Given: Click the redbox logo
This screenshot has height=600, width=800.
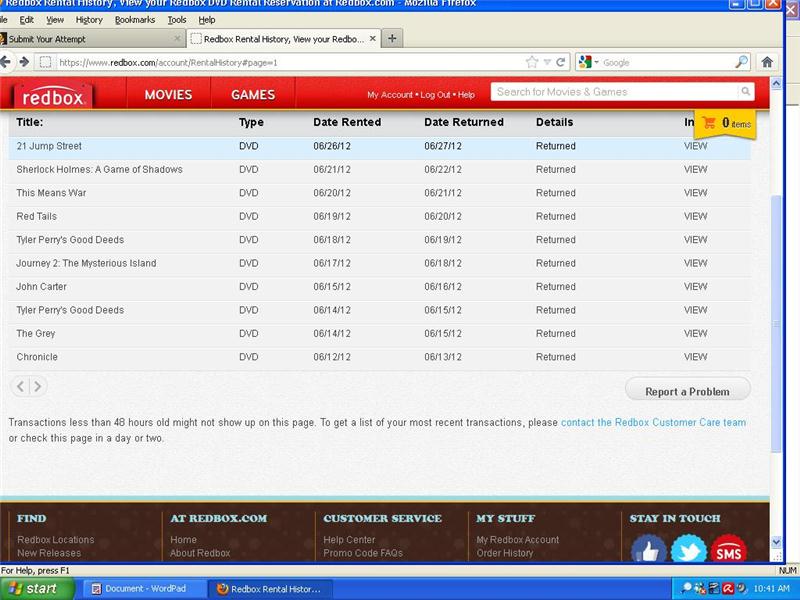Looking at the screenshot, I should coord(53,96).
